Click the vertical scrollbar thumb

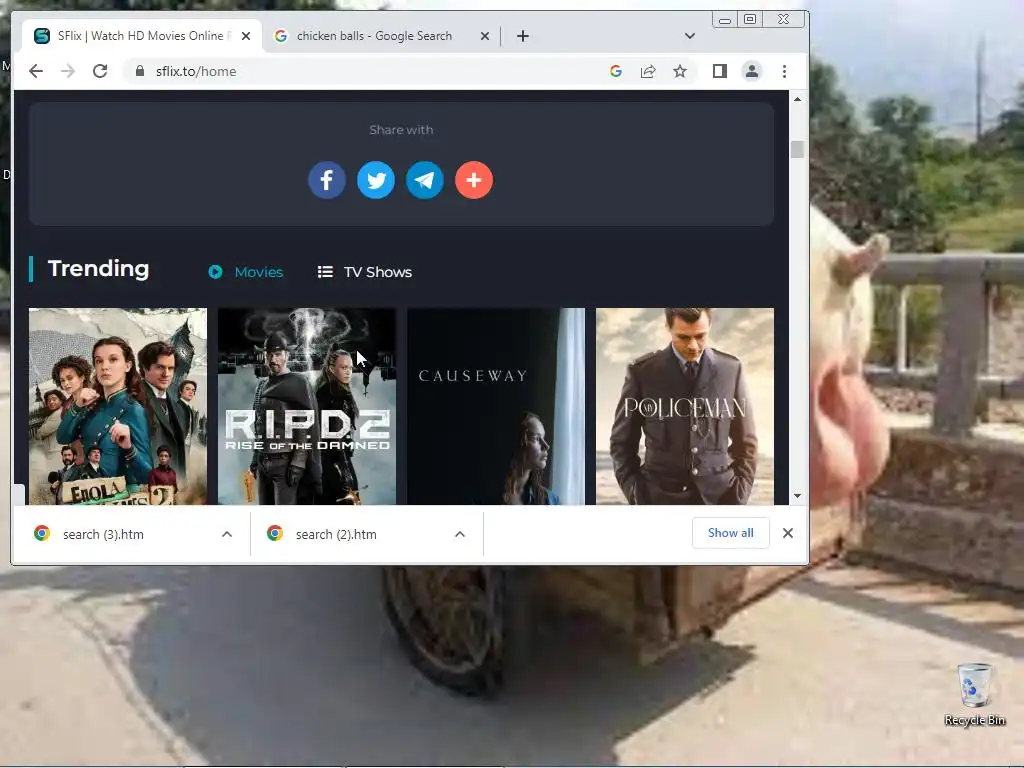click(797, 149)
